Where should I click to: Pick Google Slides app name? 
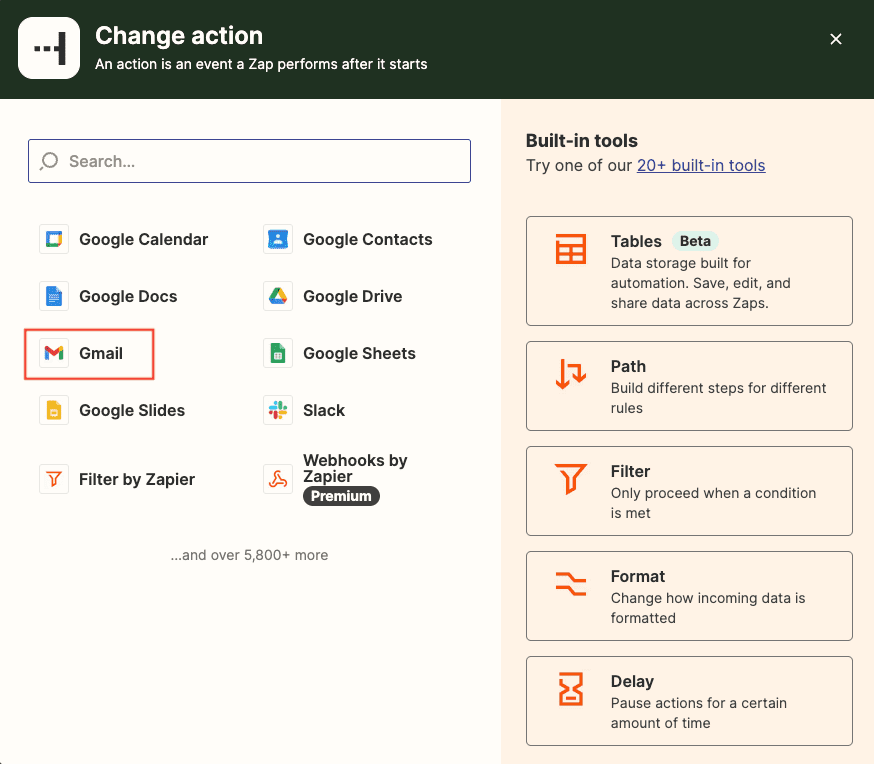click(132, 410)
